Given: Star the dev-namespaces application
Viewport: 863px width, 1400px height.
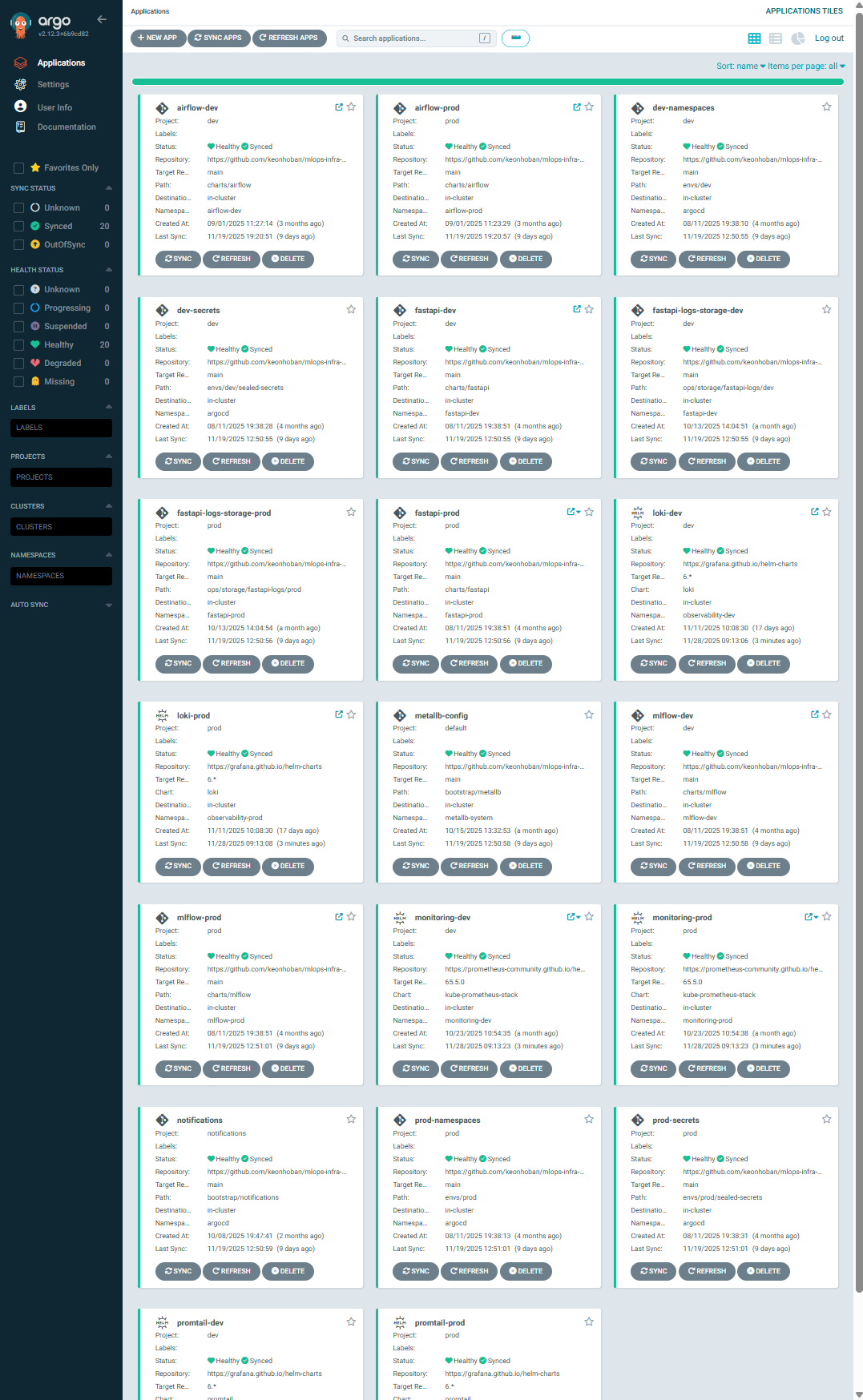Looking at the screenshot, I should (x=826, y=107).
